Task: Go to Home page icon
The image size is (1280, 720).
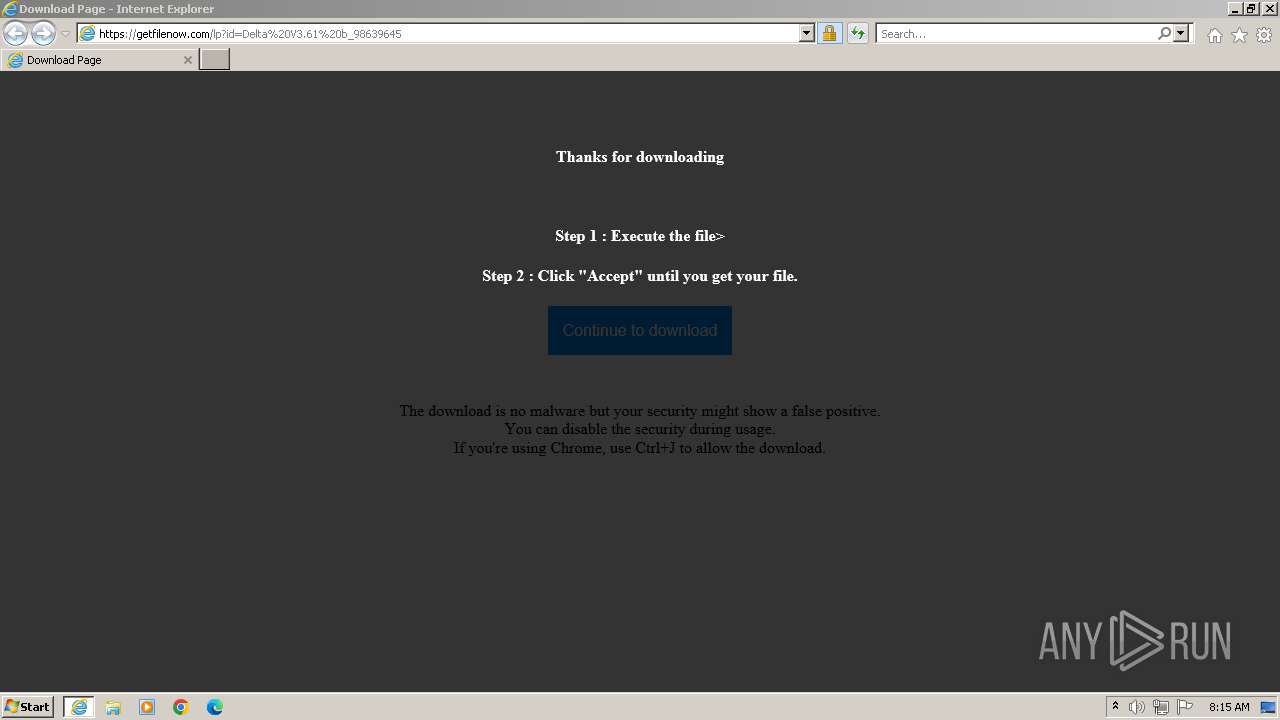Action: point(1214,35)
